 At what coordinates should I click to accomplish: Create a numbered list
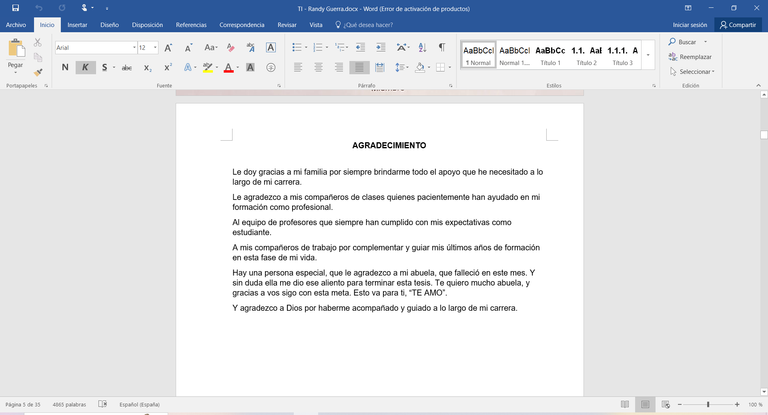click(318, 48)
